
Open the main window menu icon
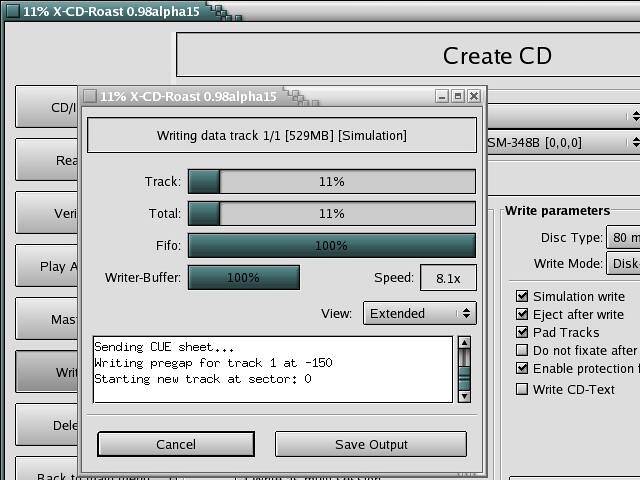pyautogui.click(x=13, y=11)
